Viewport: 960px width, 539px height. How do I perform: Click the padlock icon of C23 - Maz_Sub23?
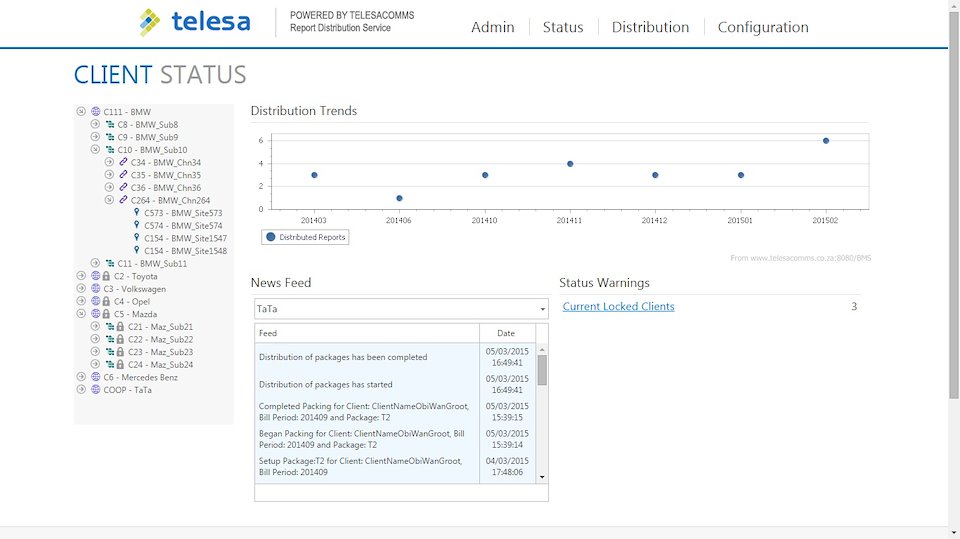pos(120,352)
